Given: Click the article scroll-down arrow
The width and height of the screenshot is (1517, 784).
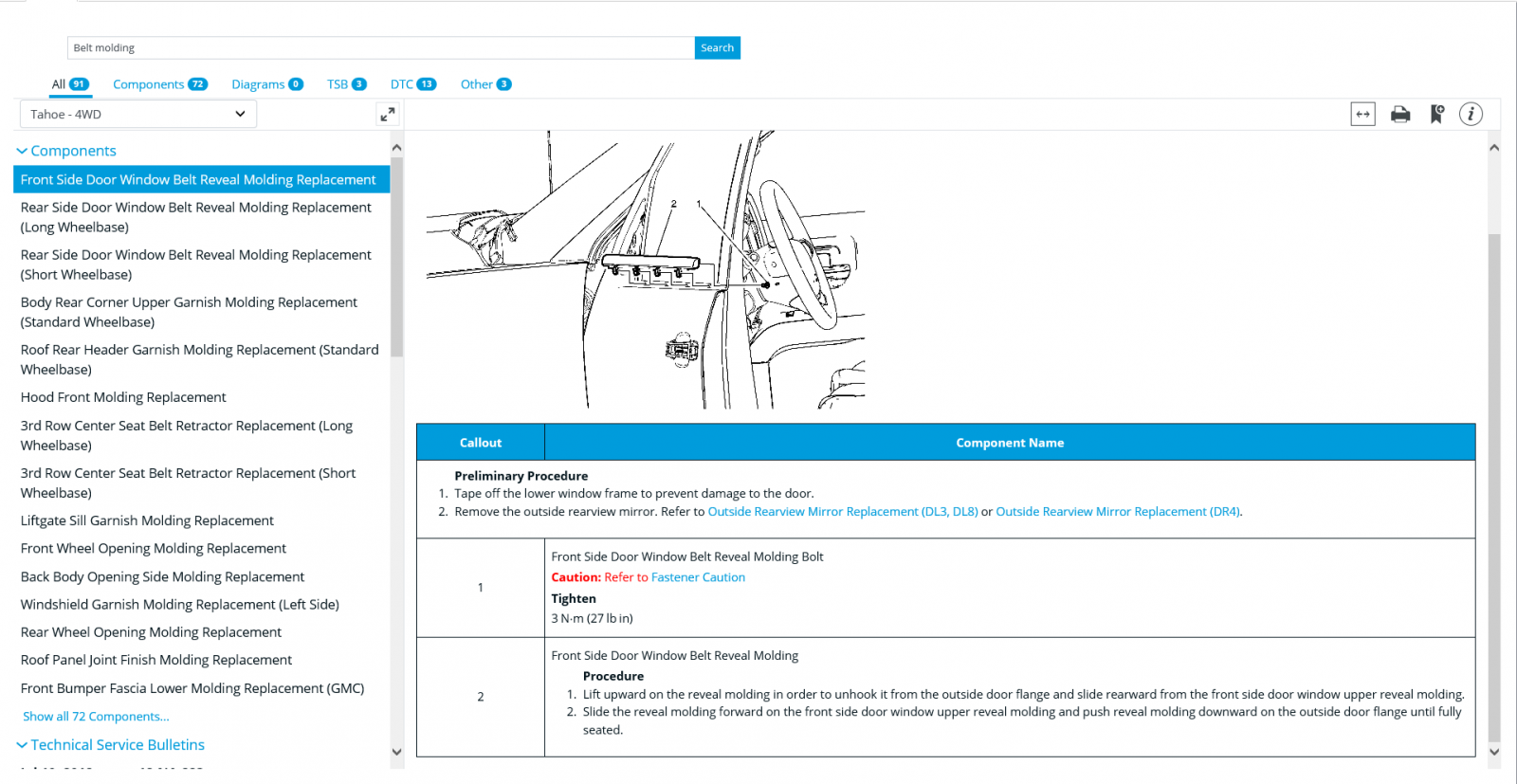Looking at the screenshot, I should coord(1494,752).
